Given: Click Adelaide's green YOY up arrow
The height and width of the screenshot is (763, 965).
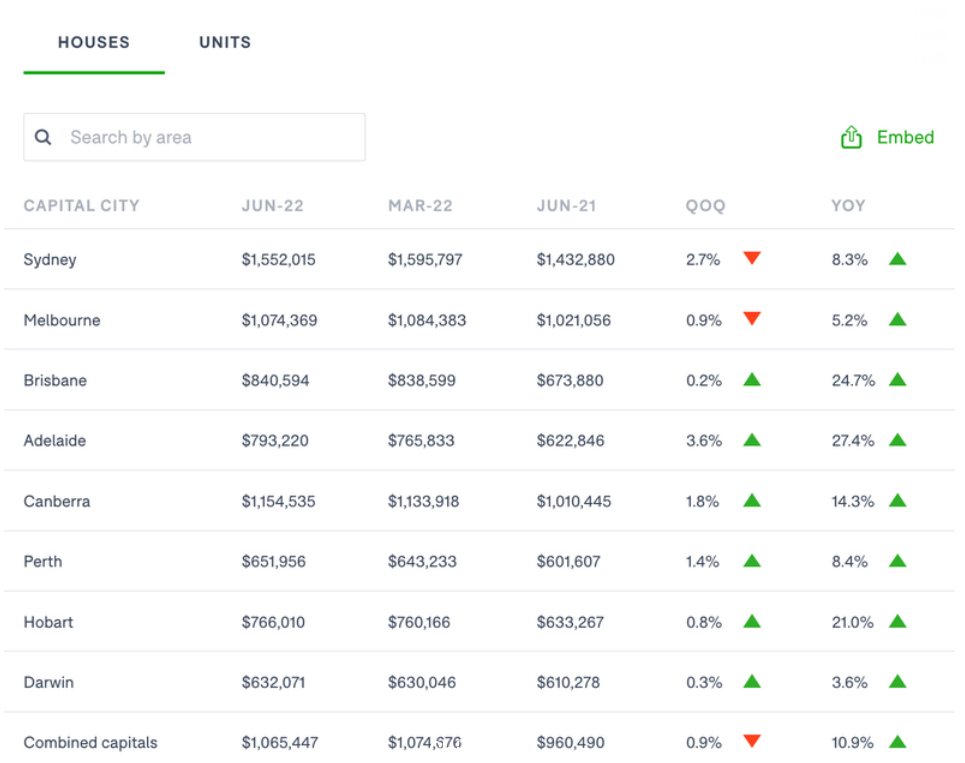Looking at the screenshot, I should point(898,439).
